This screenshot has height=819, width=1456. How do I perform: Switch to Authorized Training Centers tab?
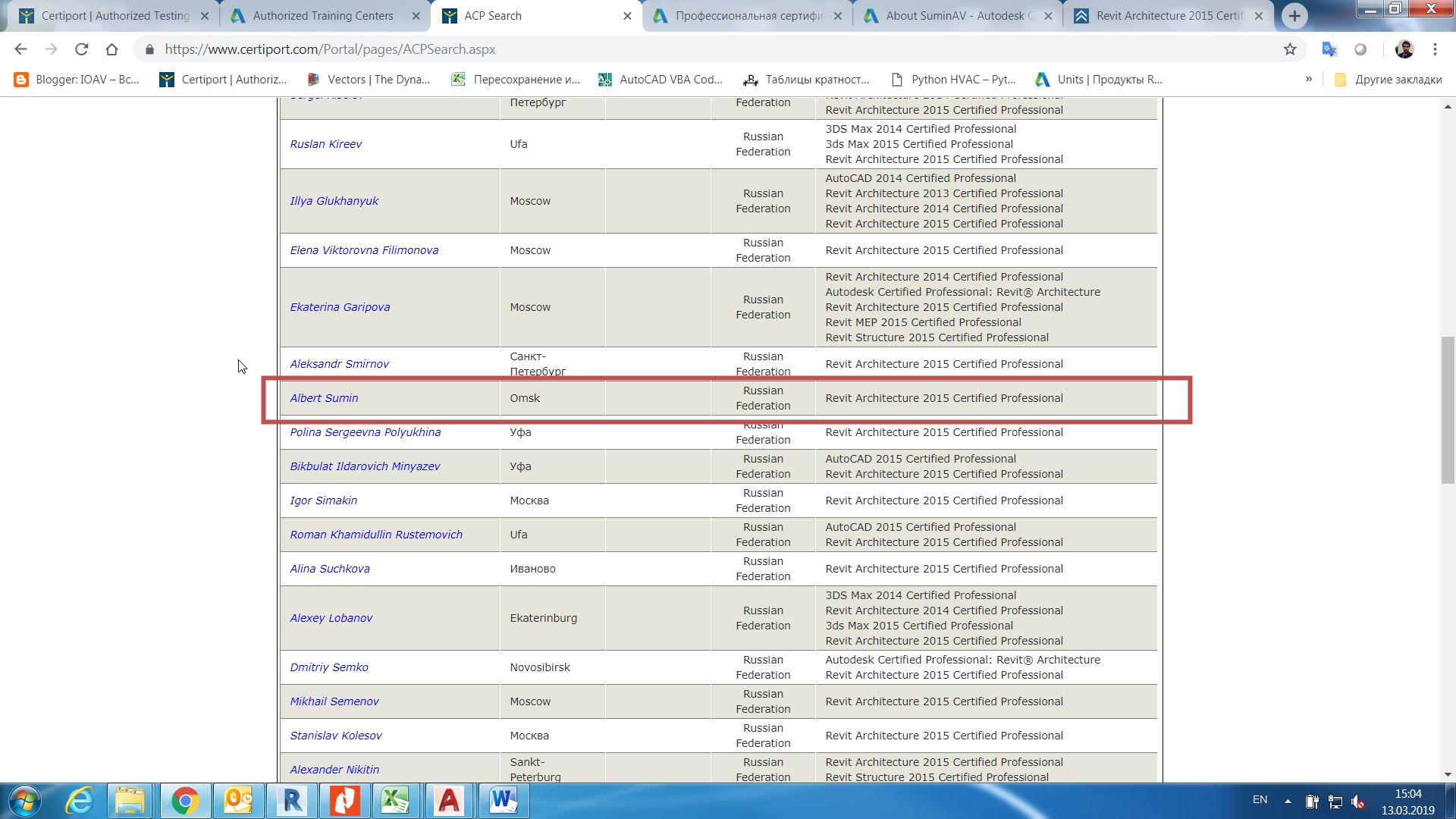323,16
